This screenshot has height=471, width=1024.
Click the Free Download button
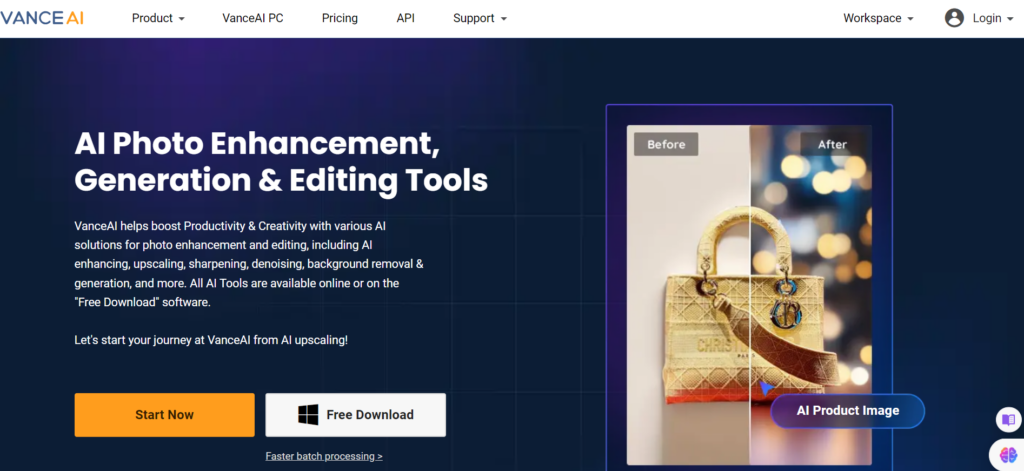point(355,415)
